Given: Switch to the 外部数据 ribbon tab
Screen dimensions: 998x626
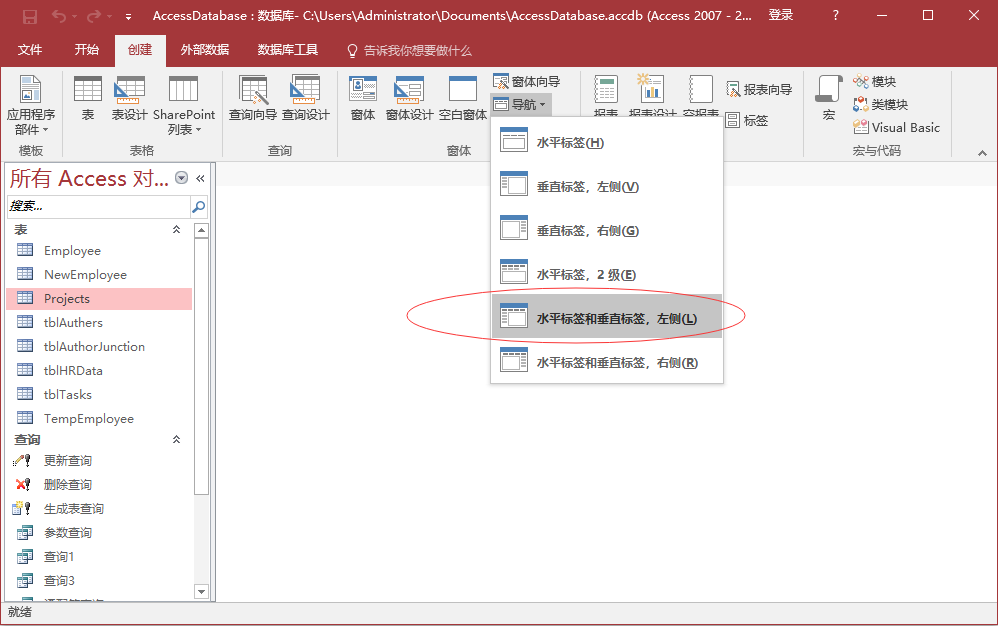Looking at the screenshot, I should [204, 50].
